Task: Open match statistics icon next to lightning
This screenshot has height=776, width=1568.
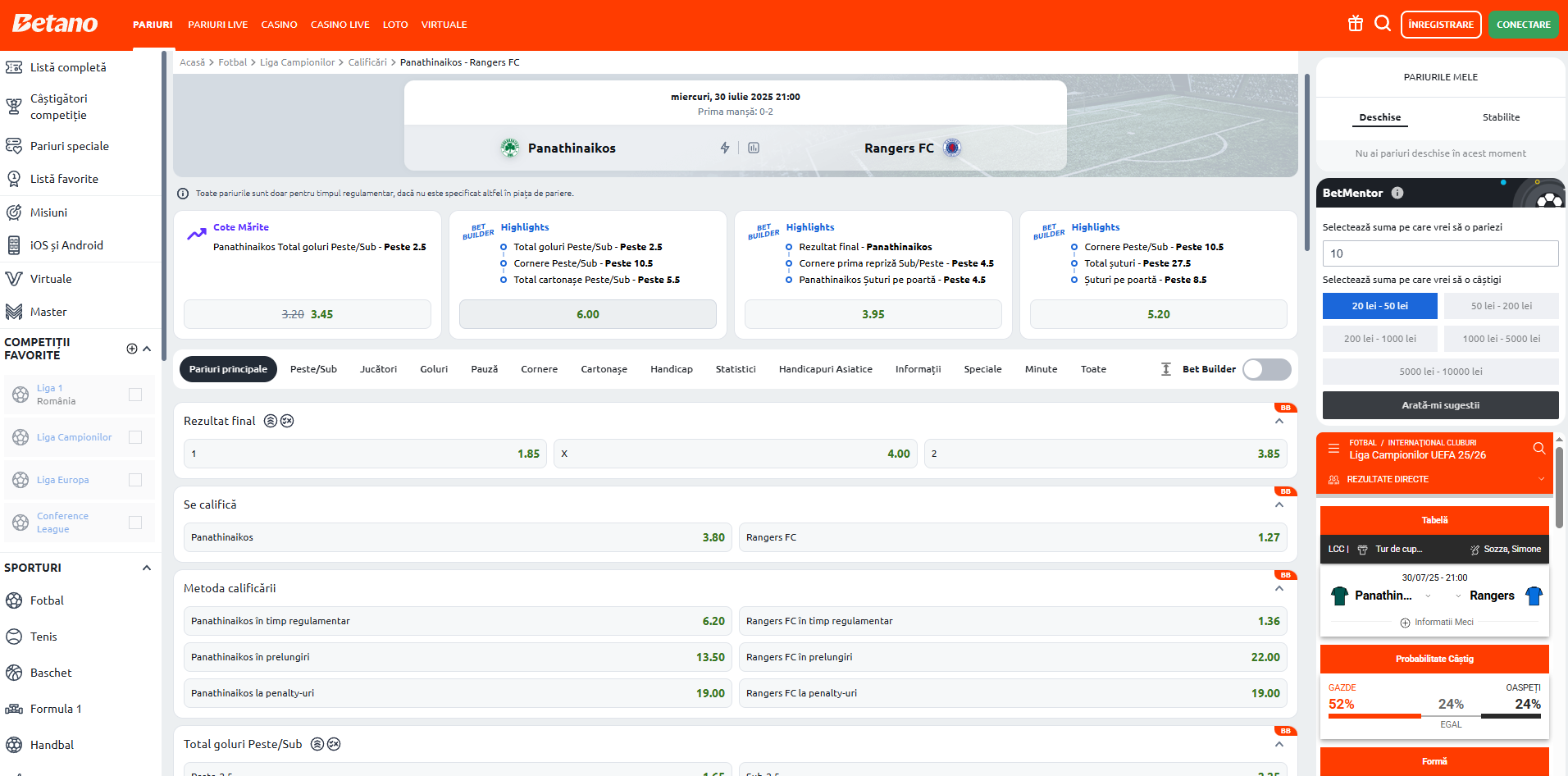Action: [754, 148]
